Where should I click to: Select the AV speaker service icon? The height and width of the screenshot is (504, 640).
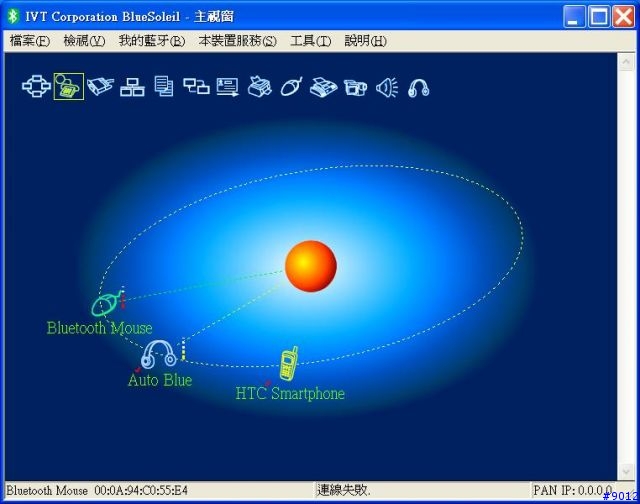click(387, 87)
